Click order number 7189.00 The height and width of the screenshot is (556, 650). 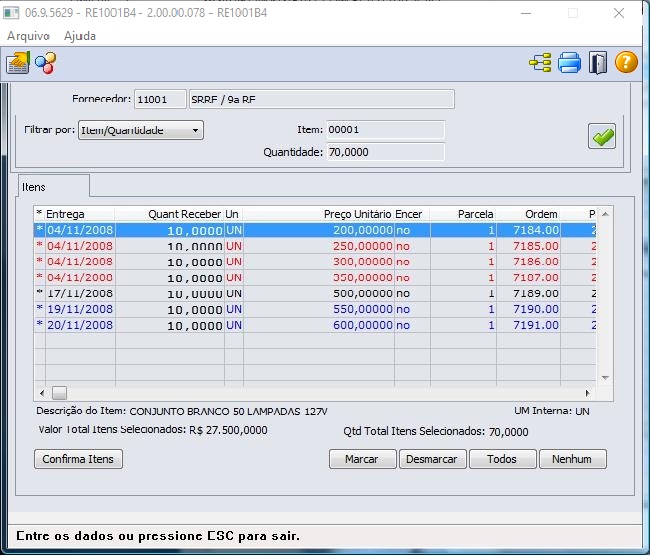[x=536, y=293]
